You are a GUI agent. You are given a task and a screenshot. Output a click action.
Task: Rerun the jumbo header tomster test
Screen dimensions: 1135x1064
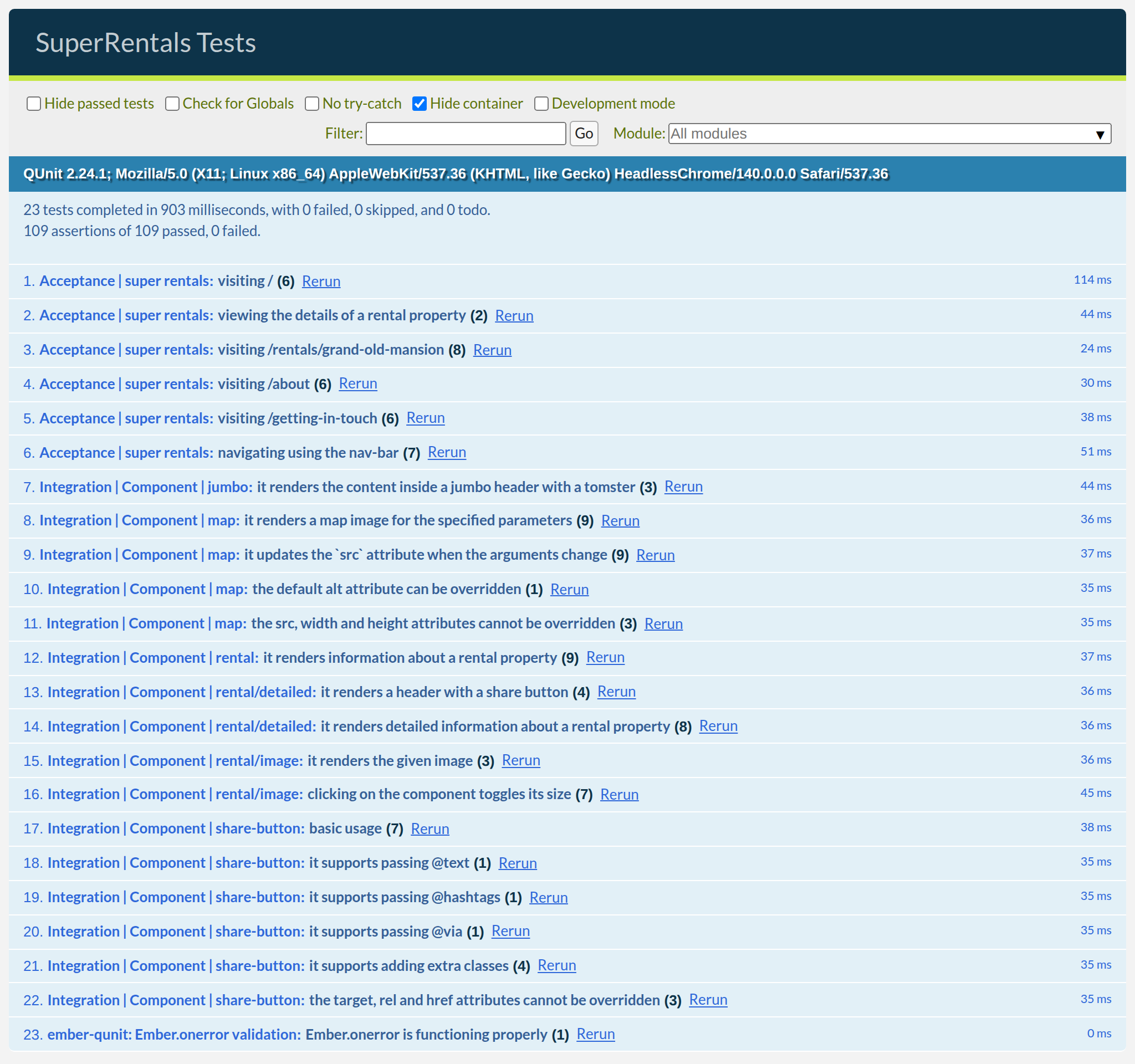[x=683, y=487]
